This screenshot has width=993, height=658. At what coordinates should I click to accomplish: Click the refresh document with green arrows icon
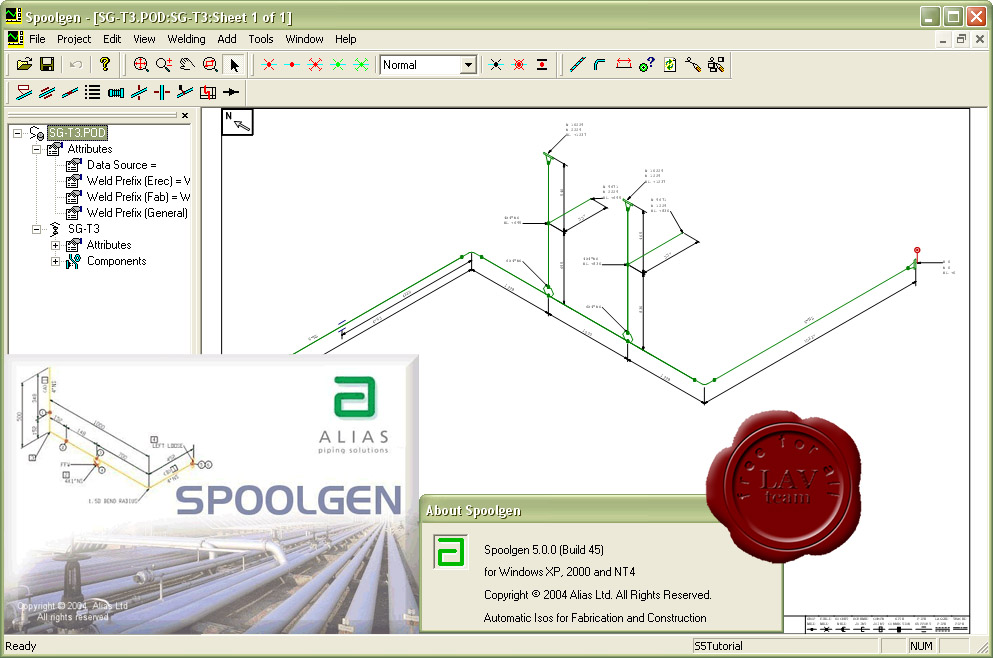[x=670, y=65]
